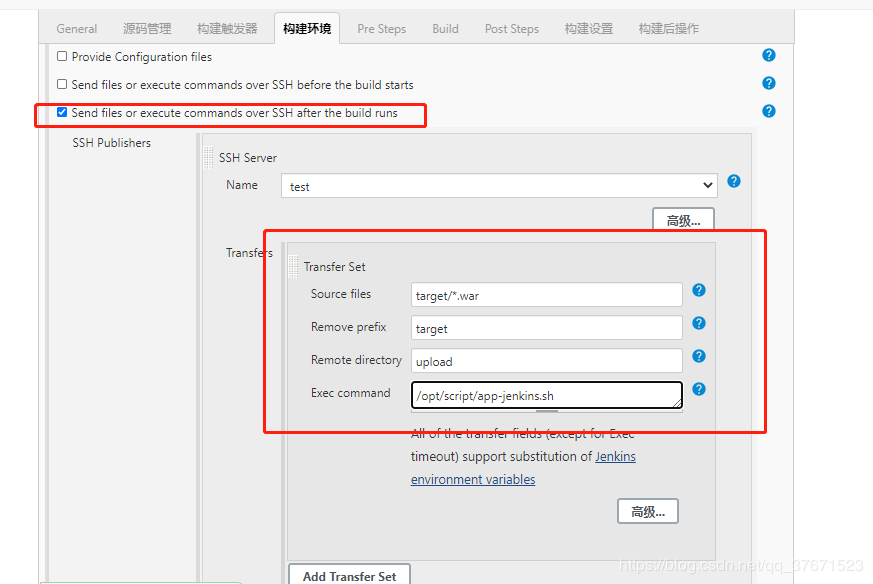Click the upper 高级 button
The width and height of the screenshot is (873, 584).
[x=682, y=220]
